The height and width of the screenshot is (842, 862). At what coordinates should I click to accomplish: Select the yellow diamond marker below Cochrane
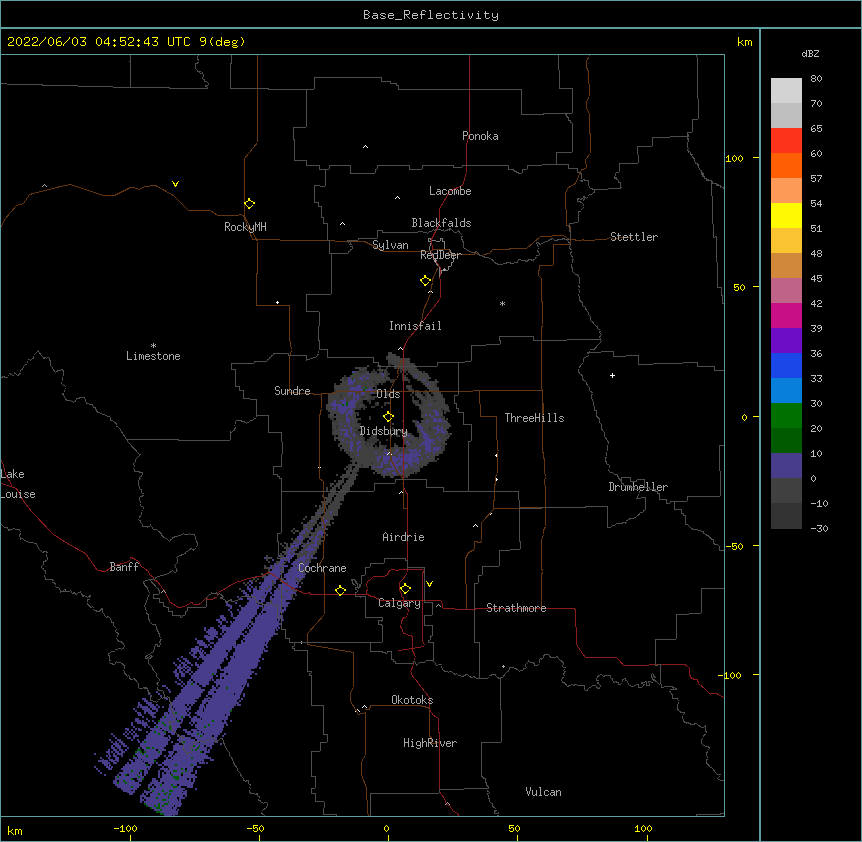340,590
